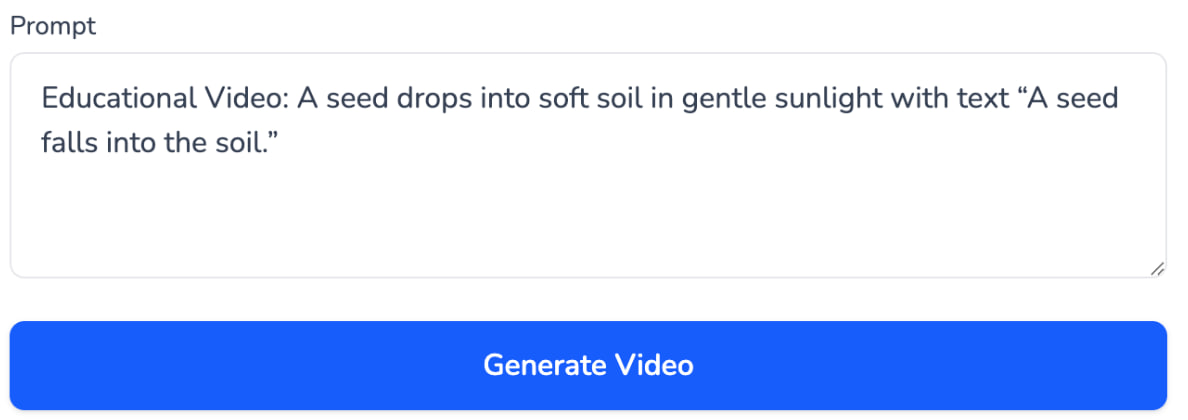Place cursor on the word "drops"
1188x420 pixels.
(x=413, y=100)
